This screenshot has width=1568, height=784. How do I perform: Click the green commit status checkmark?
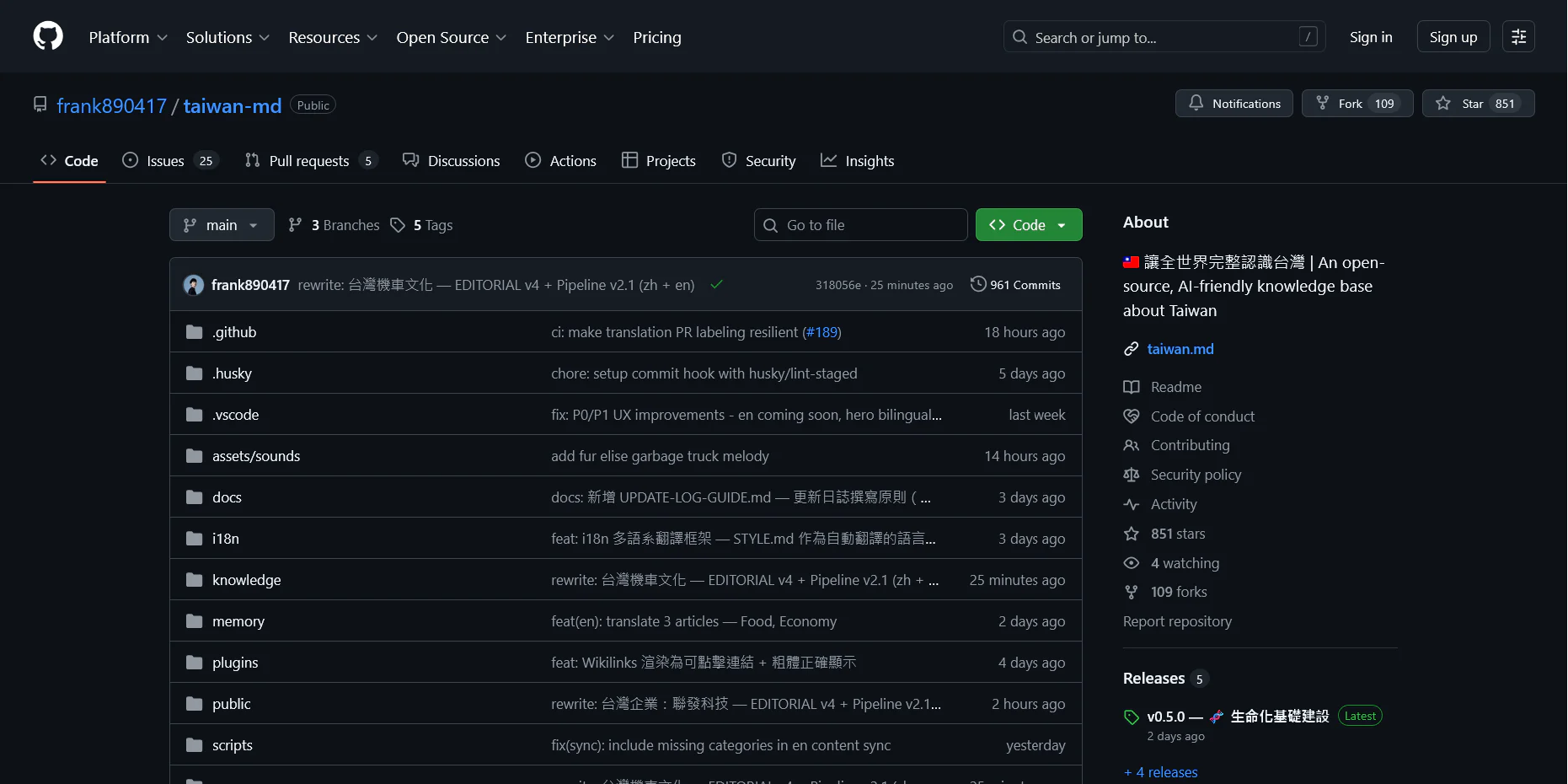[716, 285]
